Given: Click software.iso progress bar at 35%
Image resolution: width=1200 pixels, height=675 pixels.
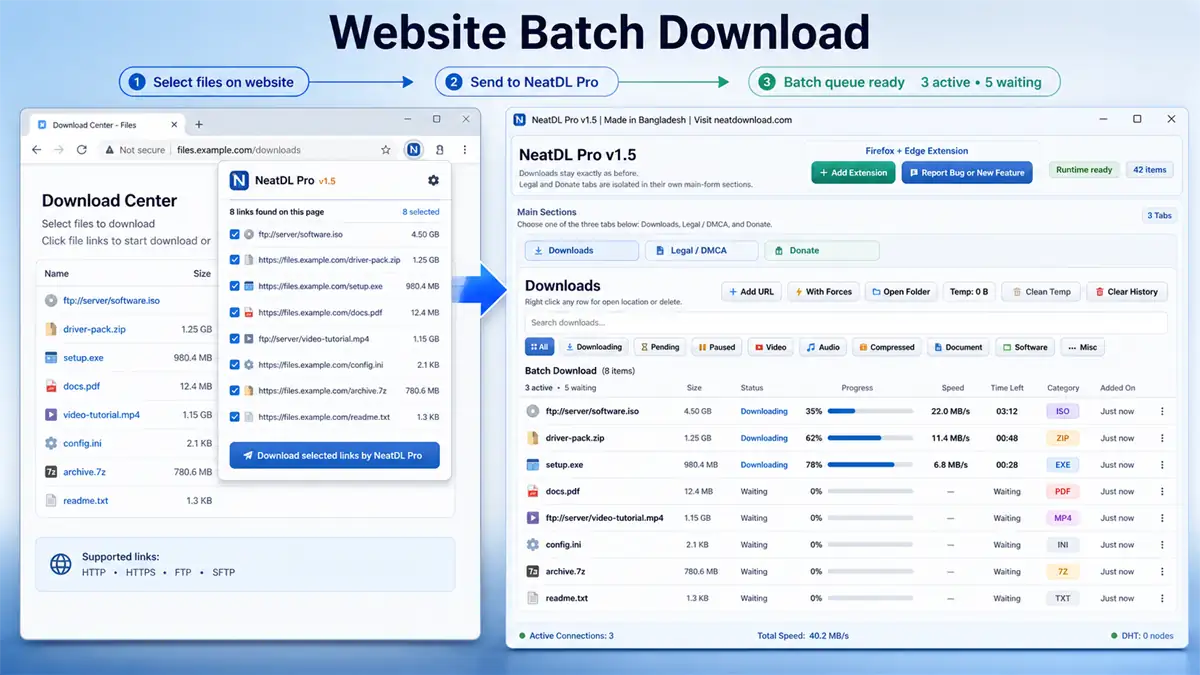Looking at the screenshot, I should 870,411.
